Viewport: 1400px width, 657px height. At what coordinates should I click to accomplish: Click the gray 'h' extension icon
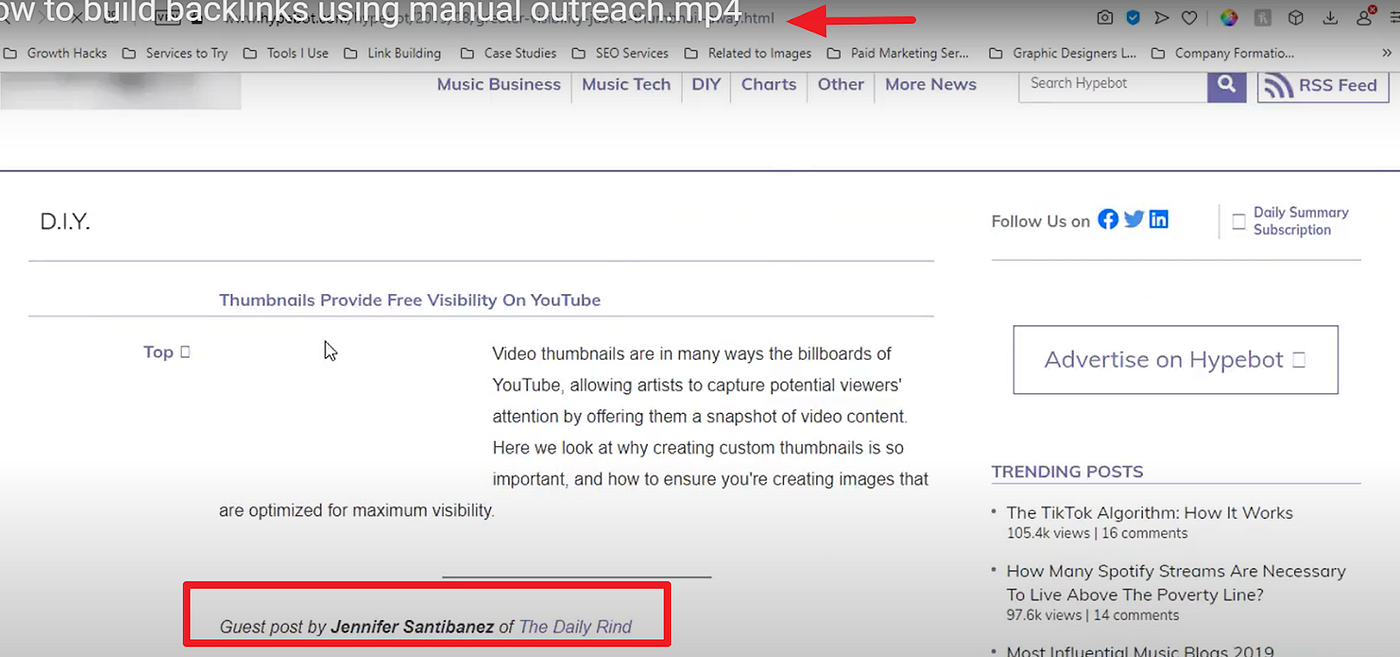(x=1263, y=18)
